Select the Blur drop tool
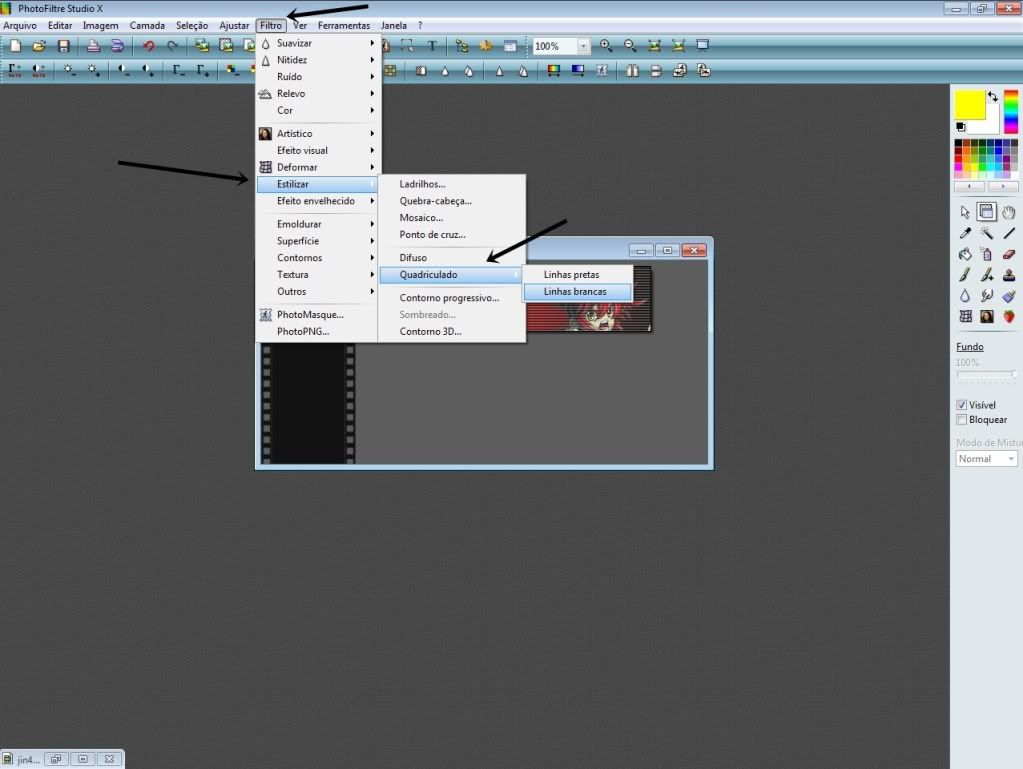Screen dimensions: 1023x769 click(x=965, y=295)
